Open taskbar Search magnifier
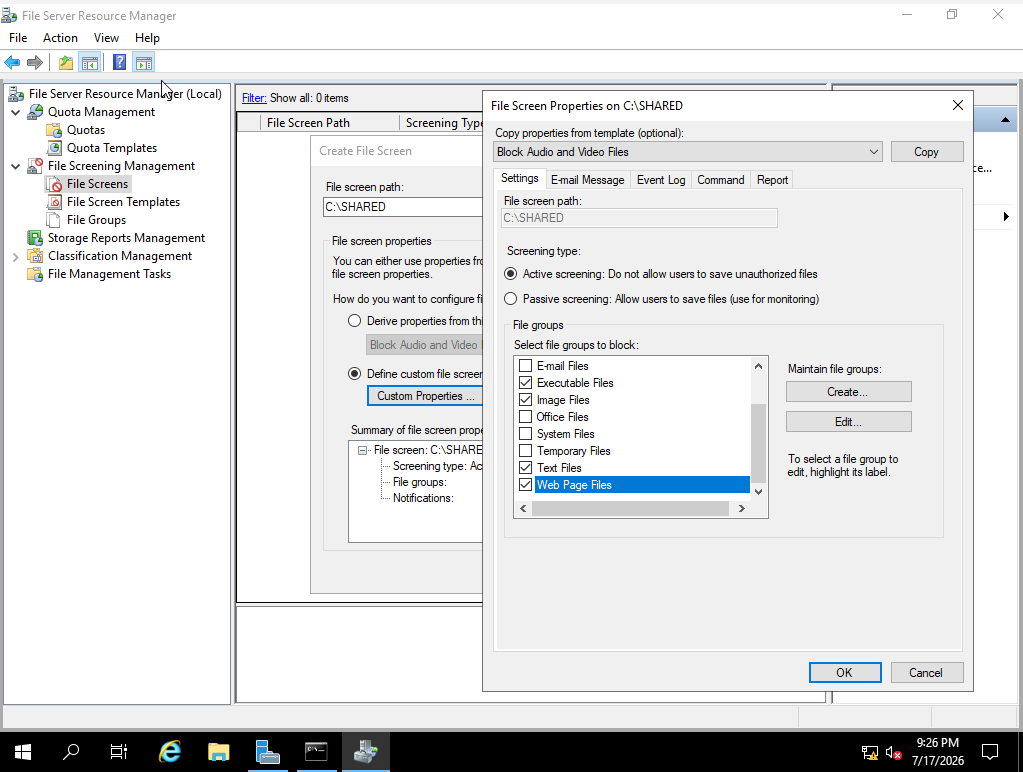 coord(70,752)
